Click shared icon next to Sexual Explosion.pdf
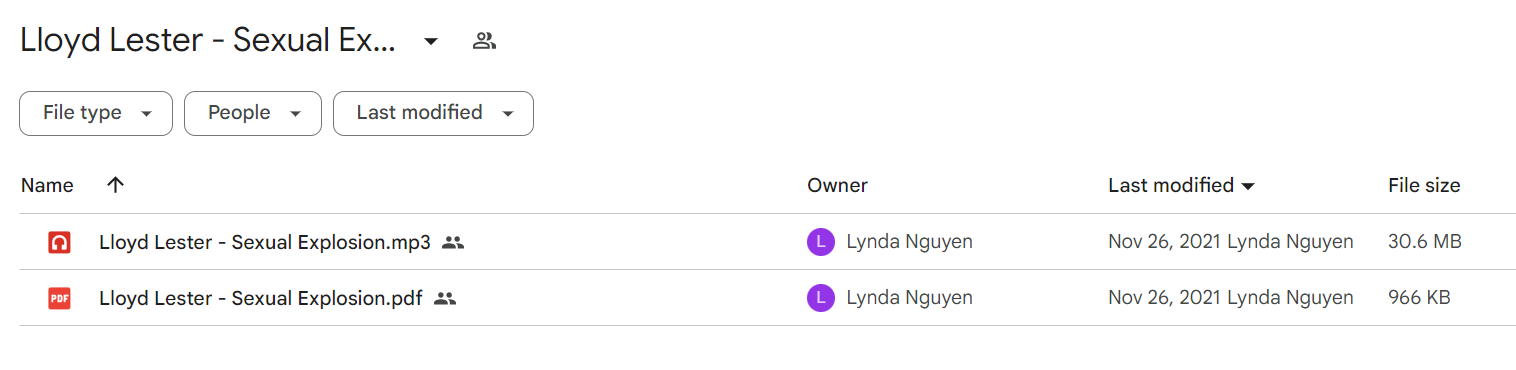Screen dimensions: 1516x370 click(x=445, y=298)
